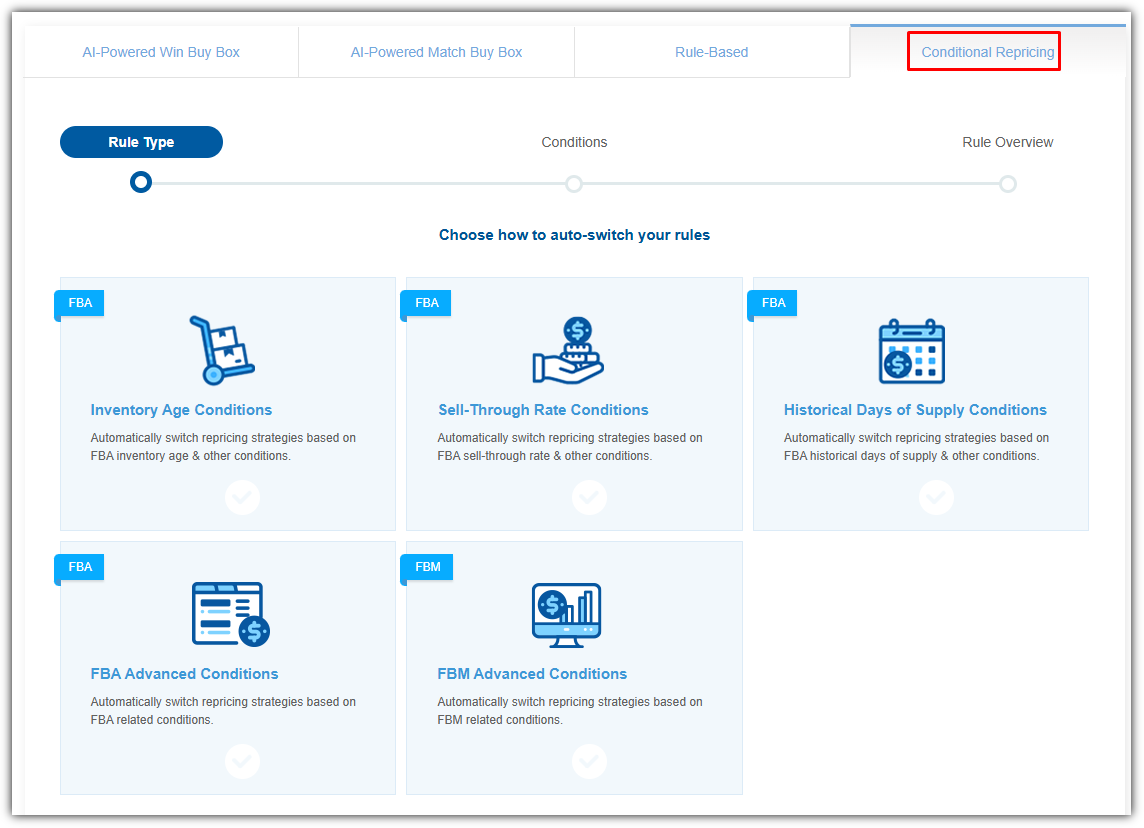Image resolution: width=1144 pixels, height=828 pixels.
Task: Click Historical Days of Supply description text
Action: tap(916, 446)
